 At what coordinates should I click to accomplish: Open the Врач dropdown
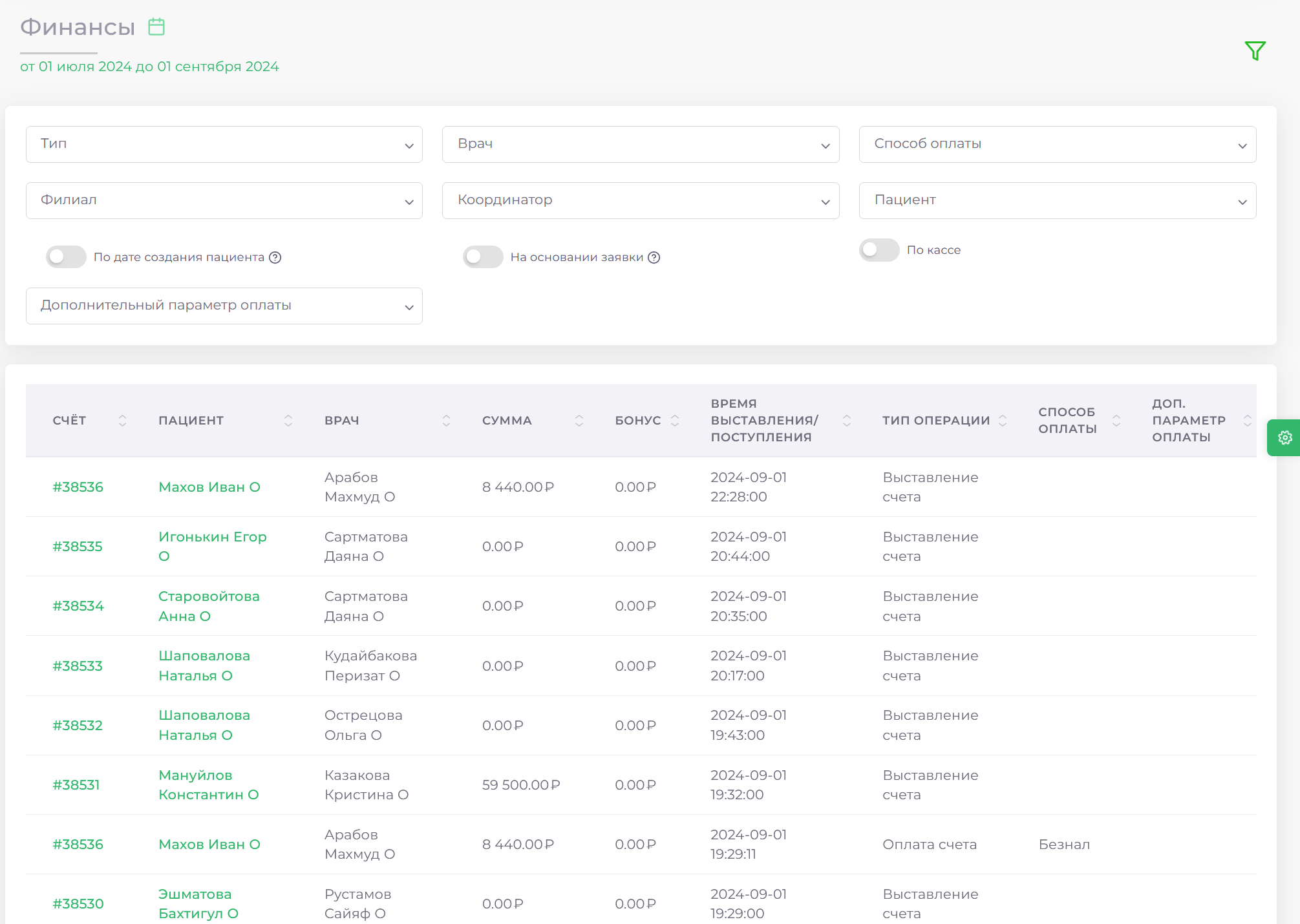tap(641, 144)
